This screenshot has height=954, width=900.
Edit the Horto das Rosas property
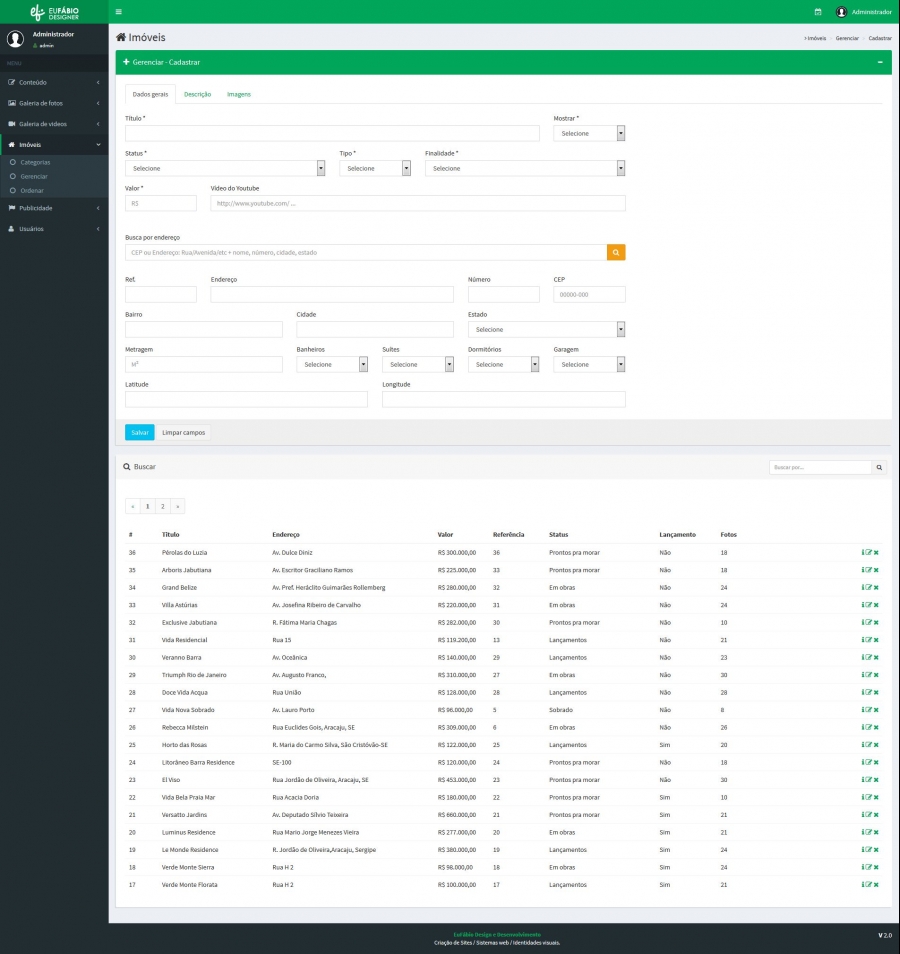pyautogui.click(x=869, y=745)
